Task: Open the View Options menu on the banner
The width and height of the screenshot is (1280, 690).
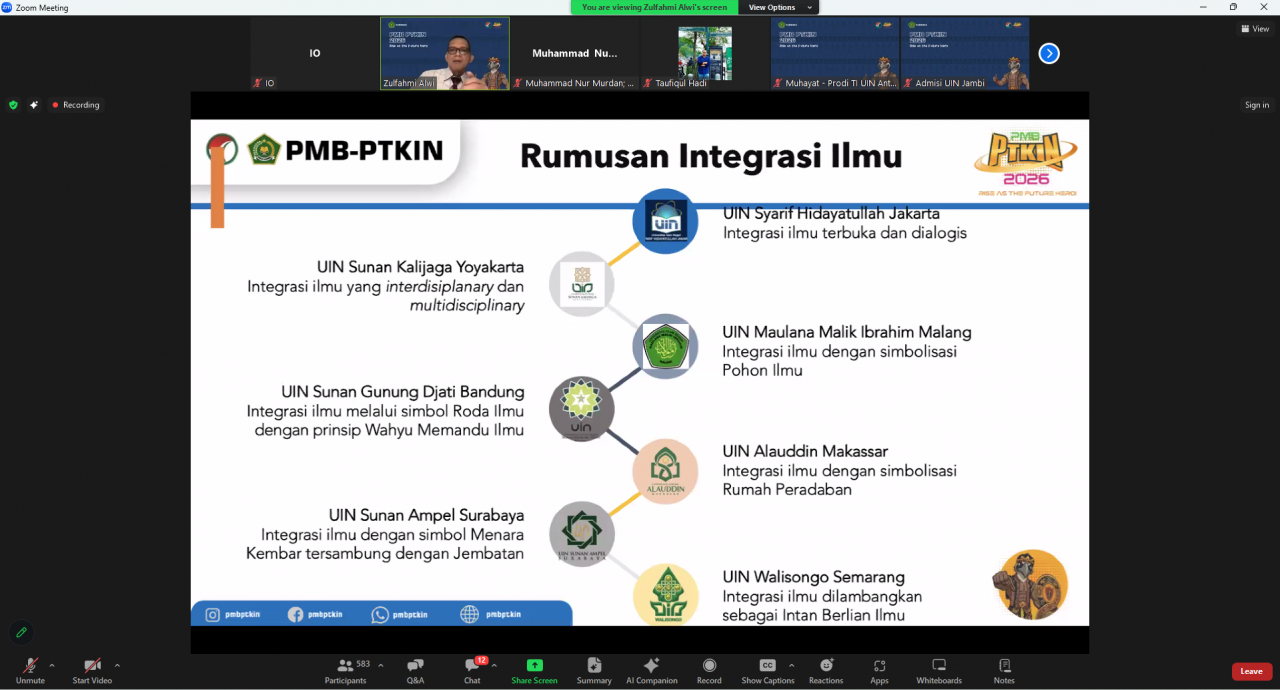Action: [770, 7]
